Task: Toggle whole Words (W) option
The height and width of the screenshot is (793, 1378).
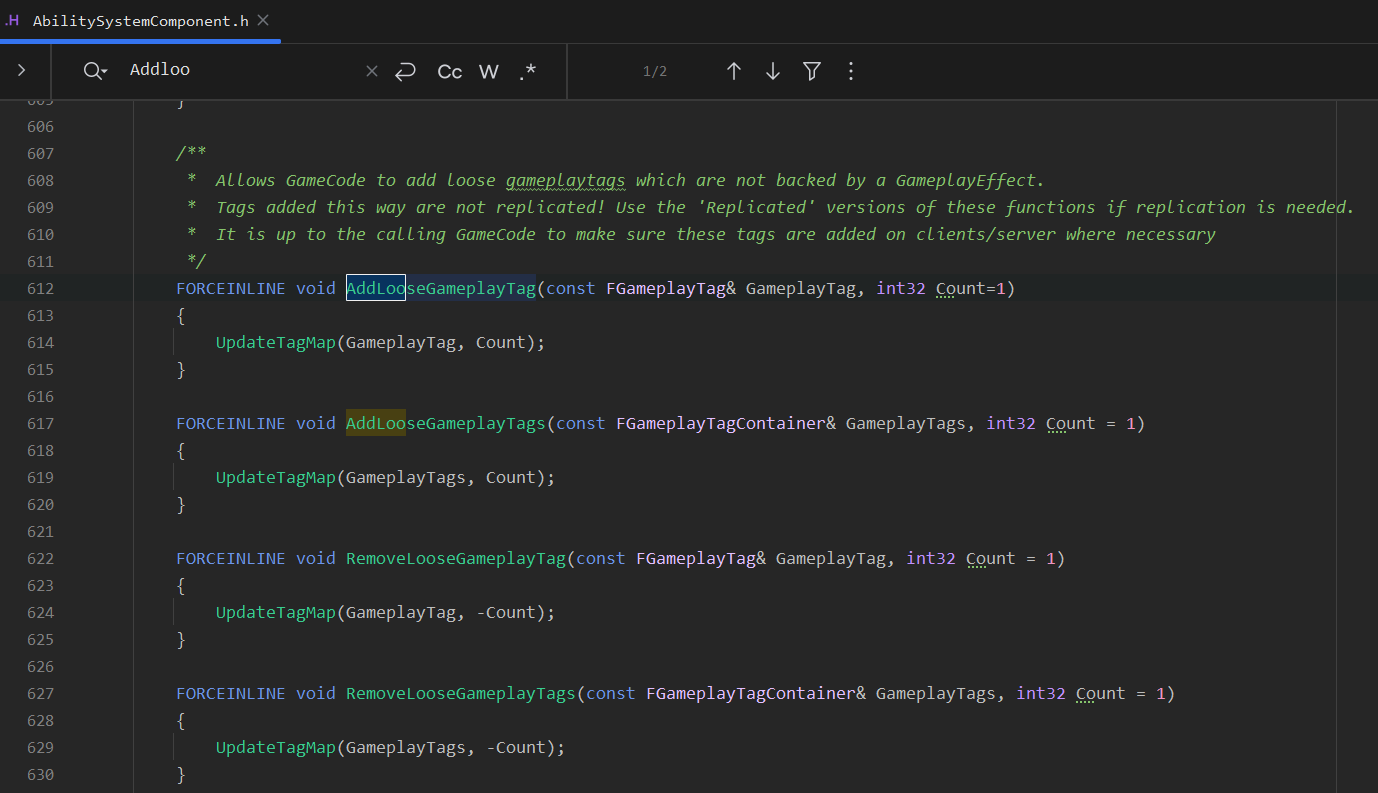Action: coord(488,71)
